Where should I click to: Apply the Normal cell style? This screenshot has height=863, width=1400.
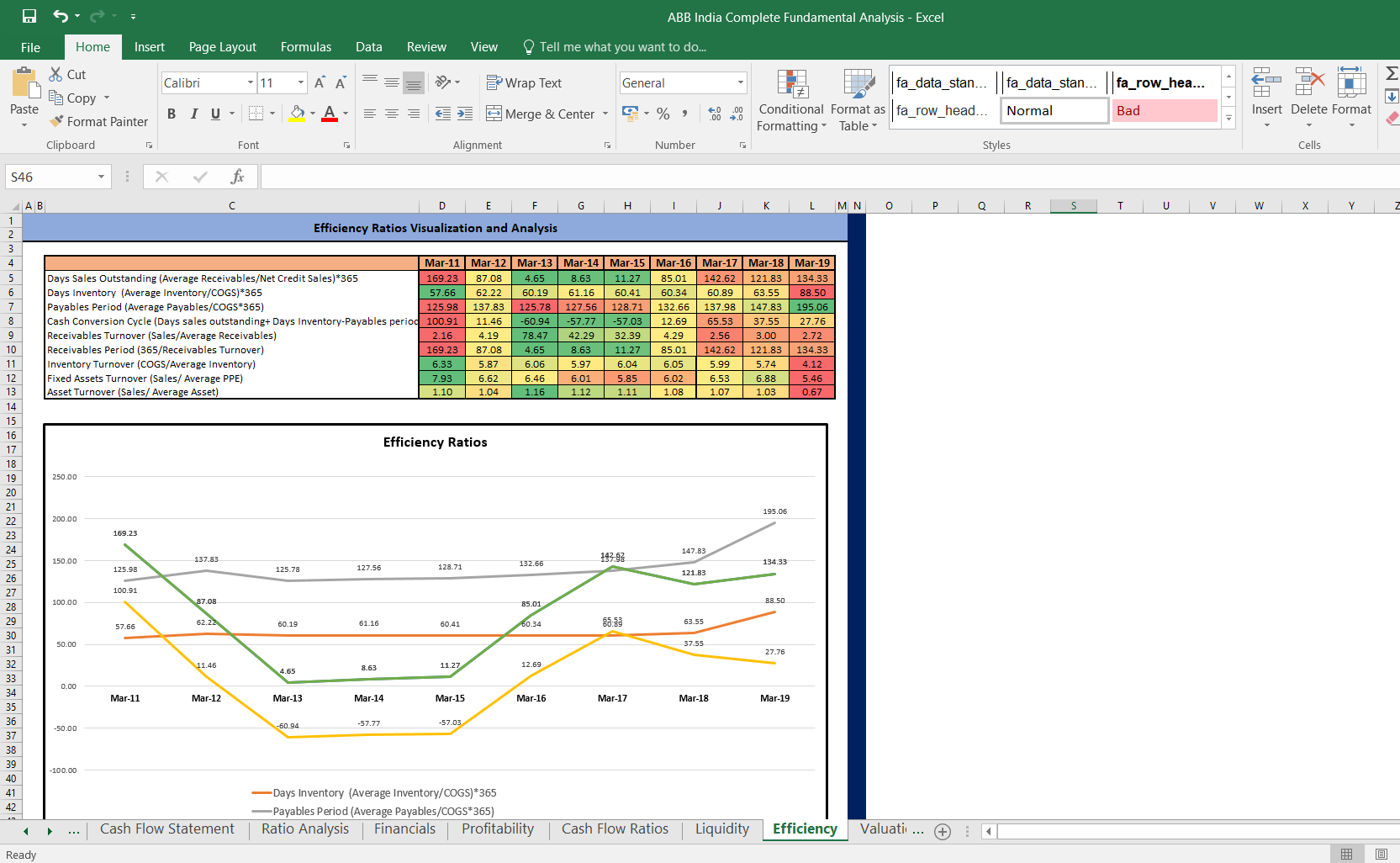click(x=1054, y=110)
